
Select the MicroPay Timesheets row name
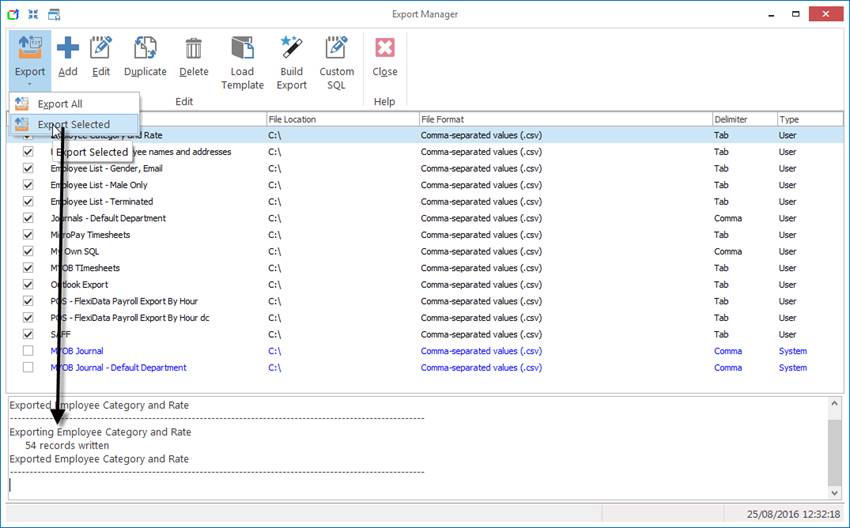pos(90,235)
